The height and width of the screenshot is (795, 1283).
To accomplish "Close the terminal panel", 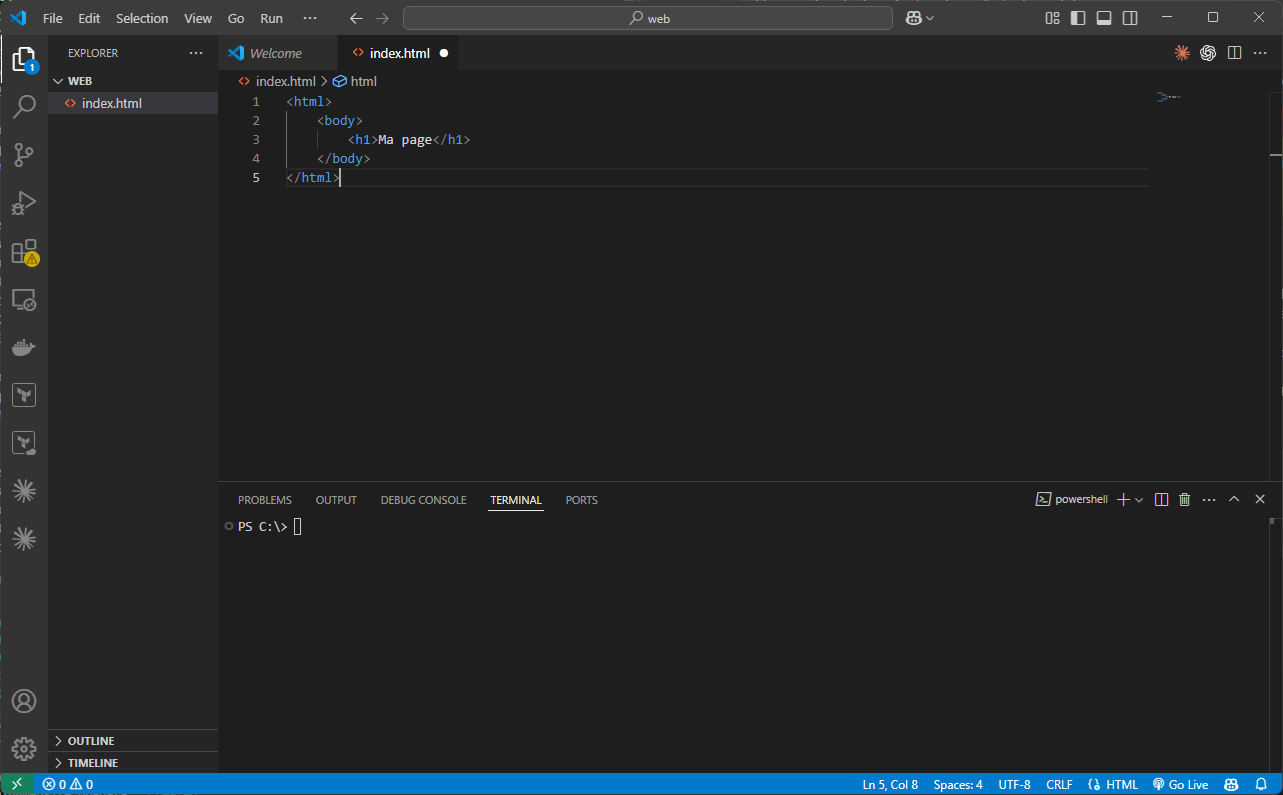I will 1260,499.
